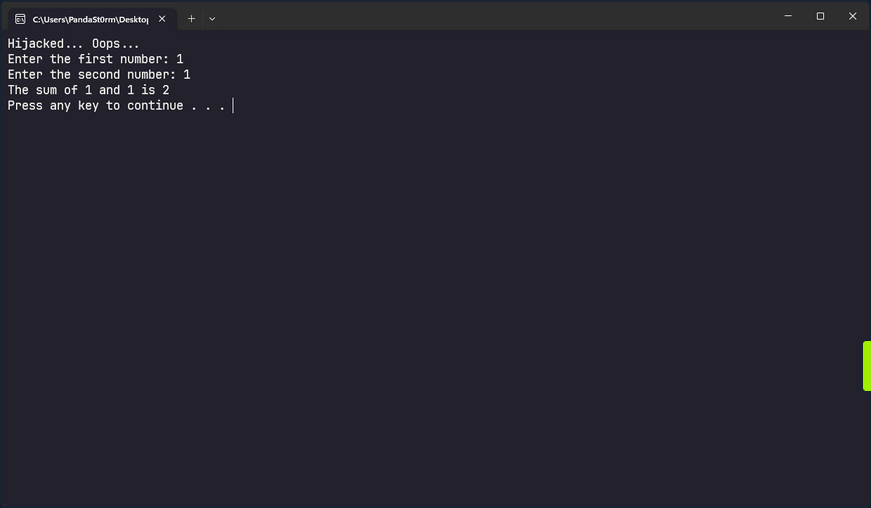871x508 pixels.
Task: Click the value 1 after second number prompt
Action: pyautogui.click(x=187, y=75)
